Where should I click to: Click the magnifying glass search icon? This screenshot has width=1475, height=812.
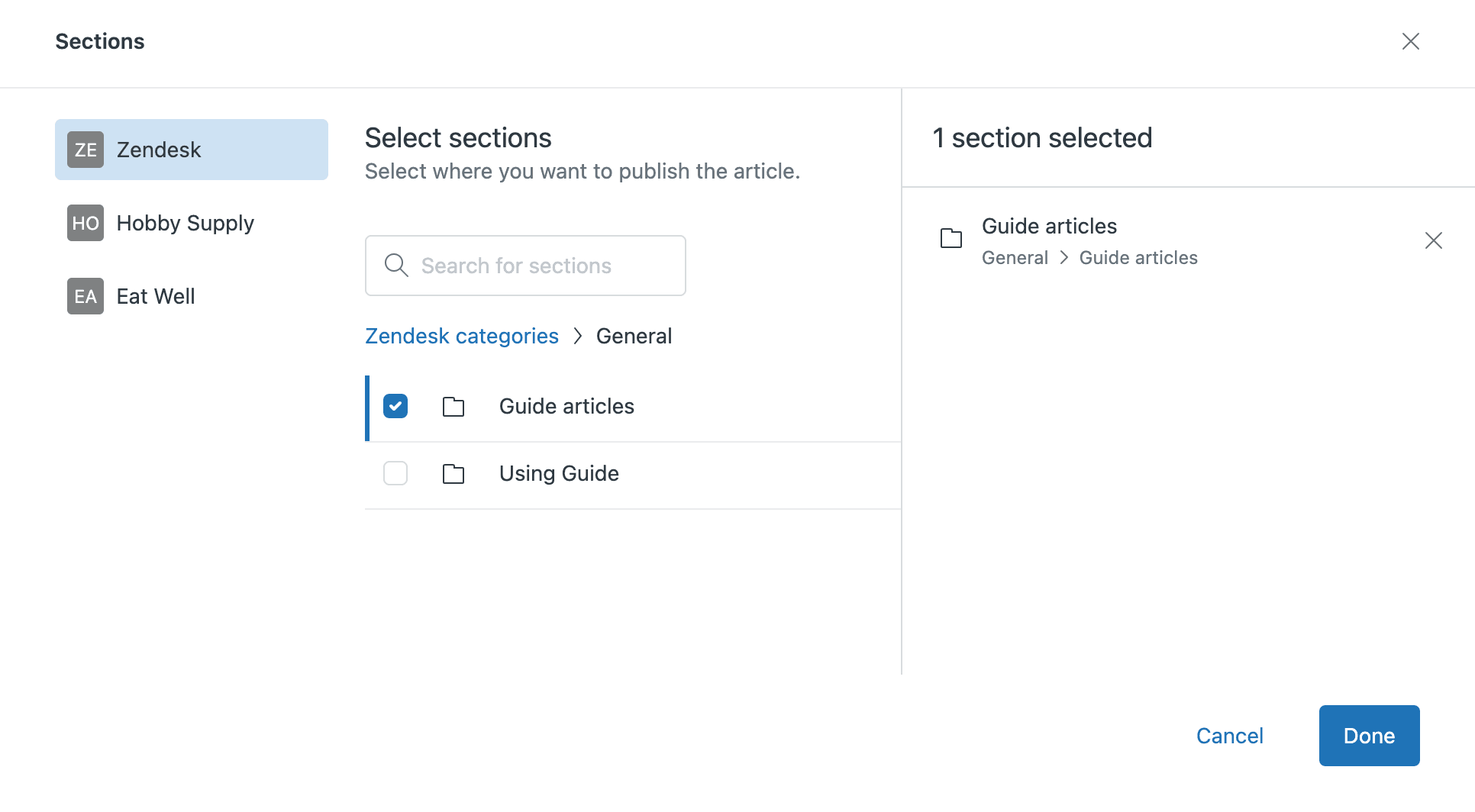[396, 265]
